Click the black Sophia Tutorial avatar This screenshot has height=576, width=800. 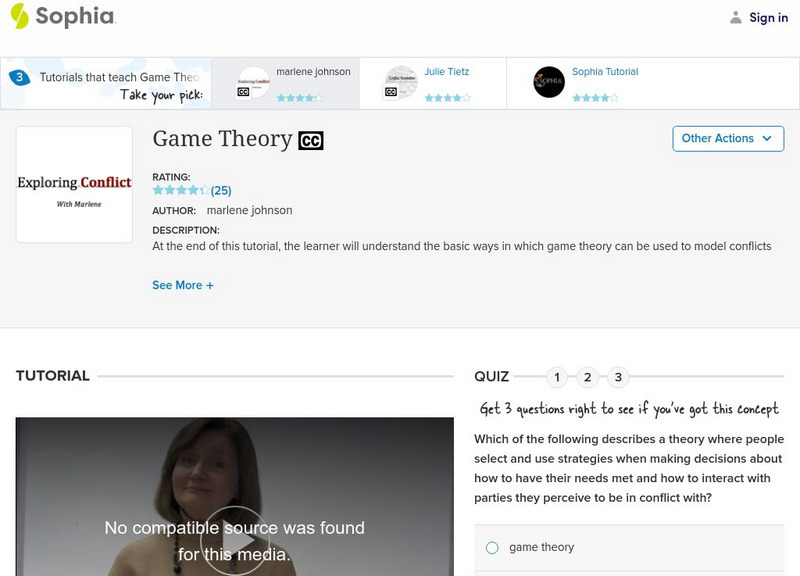[549, 82]
